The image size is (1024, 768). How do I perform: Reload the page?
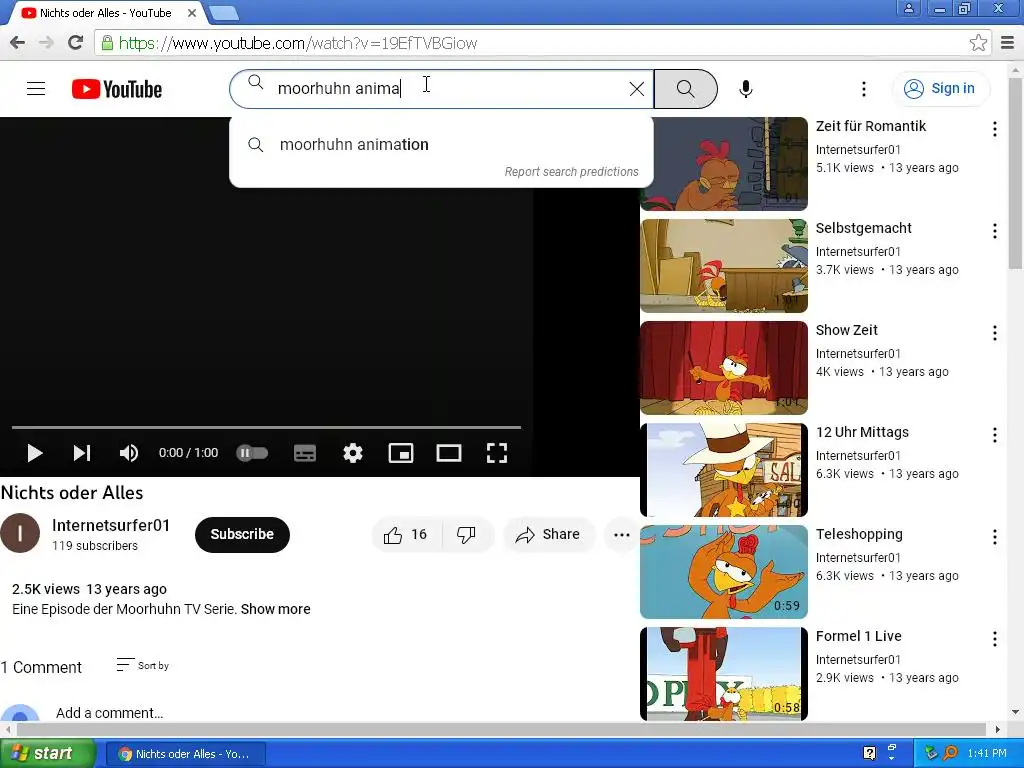pyautogui.click(x=75, y=43)
